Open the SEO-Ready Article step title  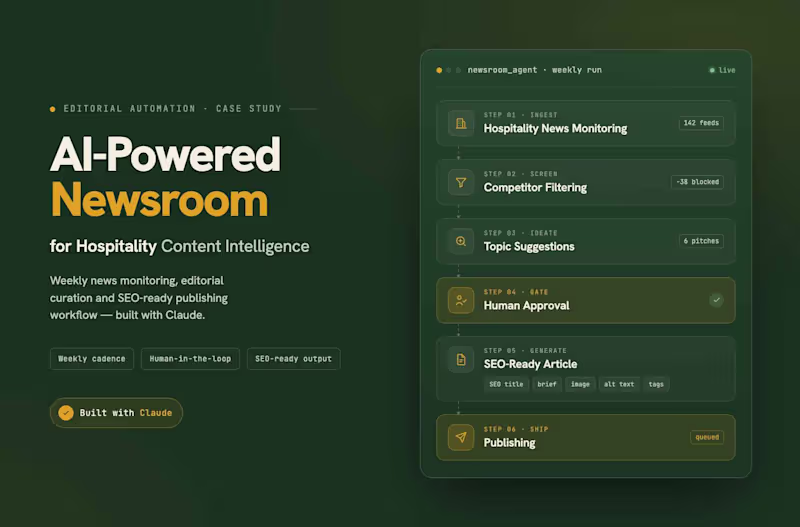click(x=531, y=364)
